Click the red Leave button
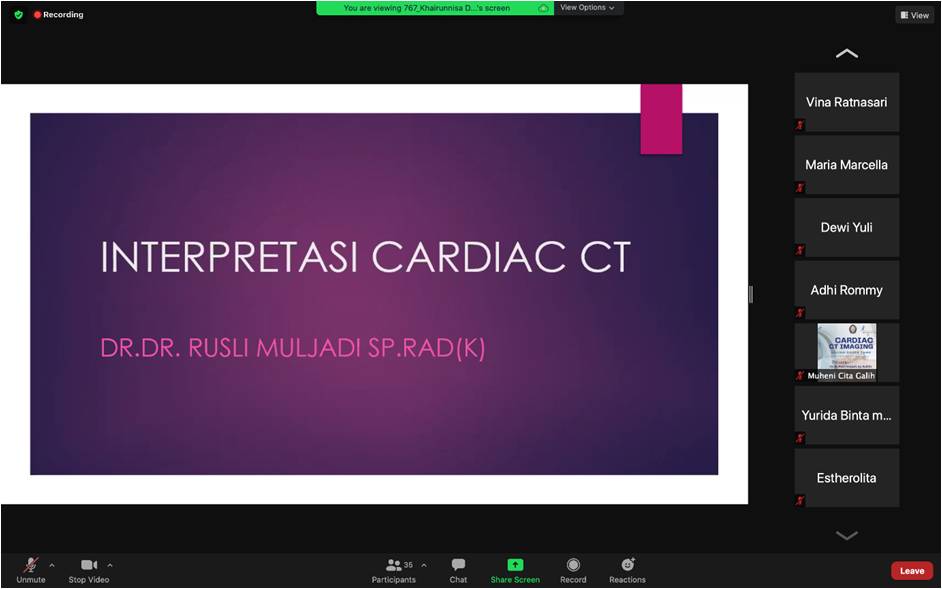The height and width of the screenshot is (589, 942). pyautogui.click(x=911, y=571)
